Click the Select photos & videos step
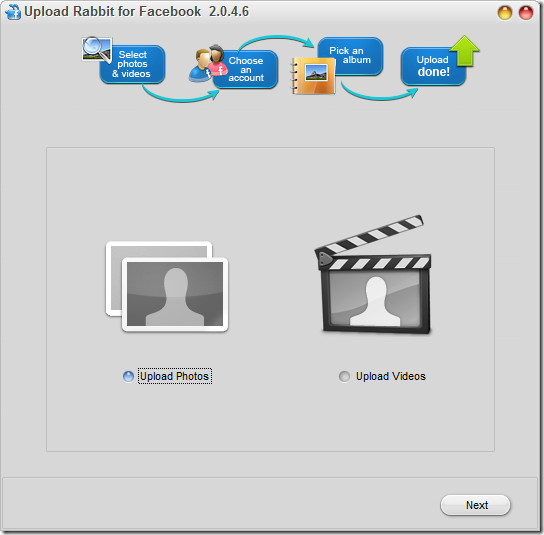544x535 pixels. click(x=132, y=64)
